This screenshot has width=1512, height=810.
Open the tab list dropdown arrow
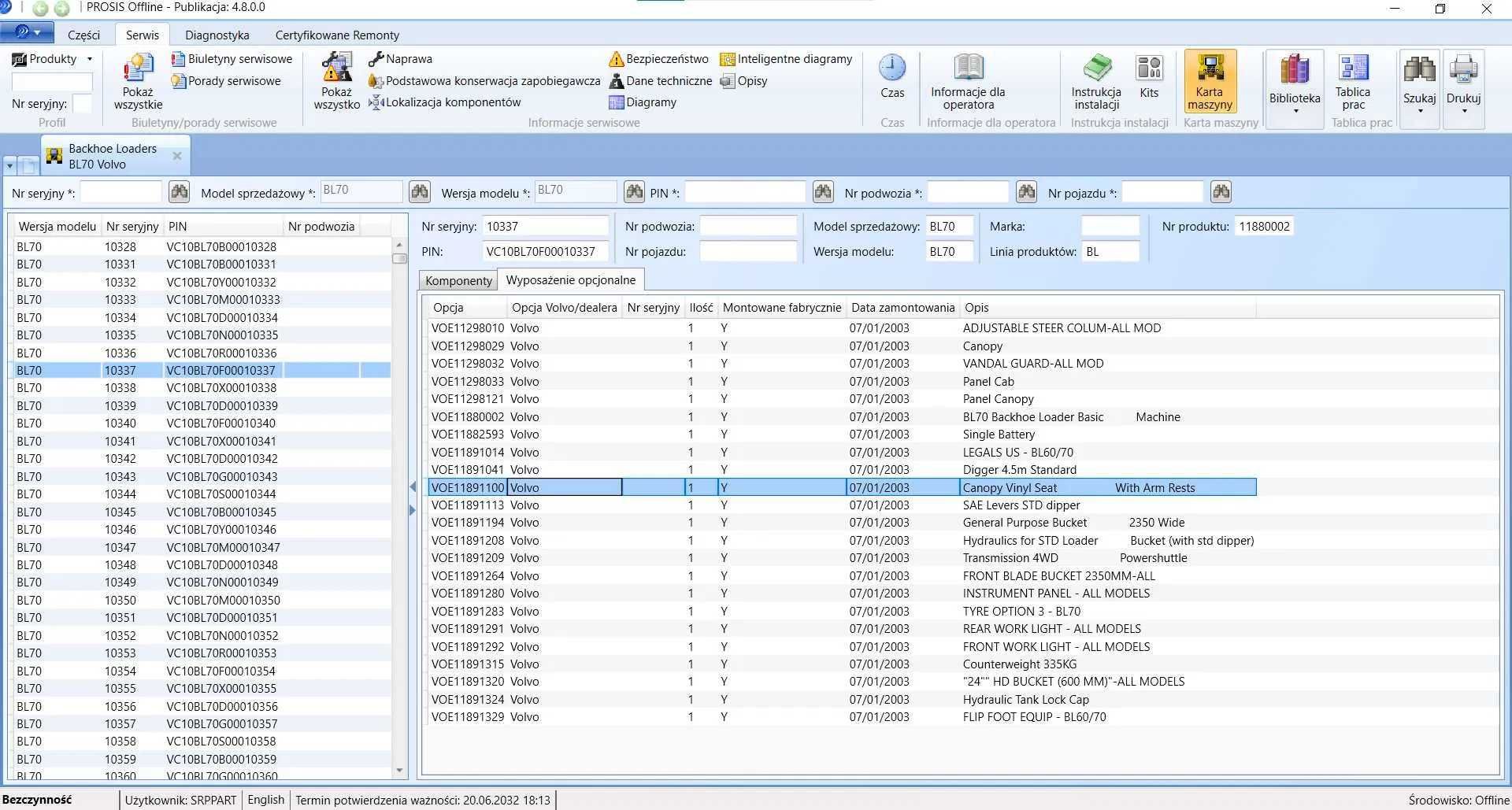click(x=9, y=166)
